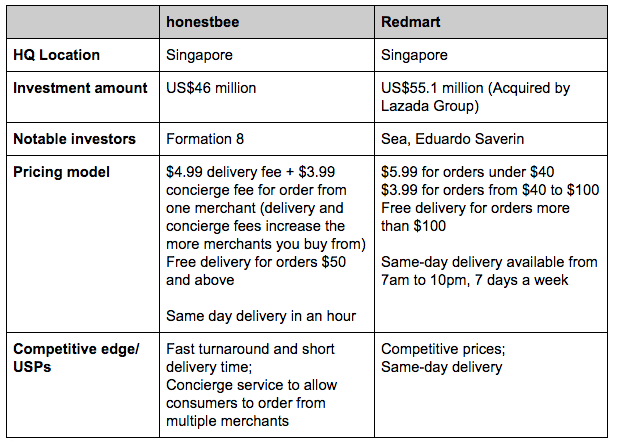
Task: Click the Competitive prices text
Action: click(x=443, y=349)
